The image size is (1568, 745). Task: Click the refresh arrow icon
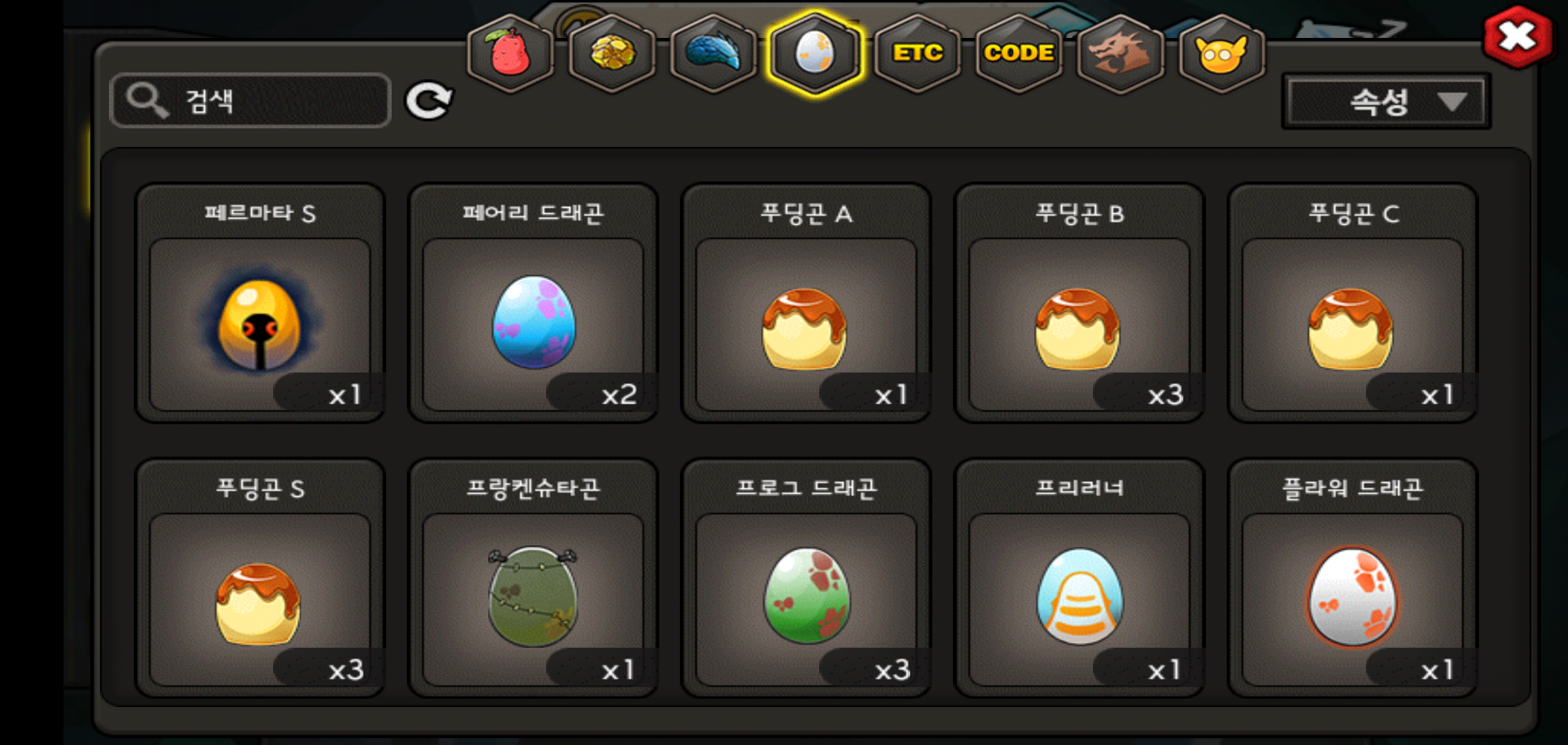[x=428, y=101]
